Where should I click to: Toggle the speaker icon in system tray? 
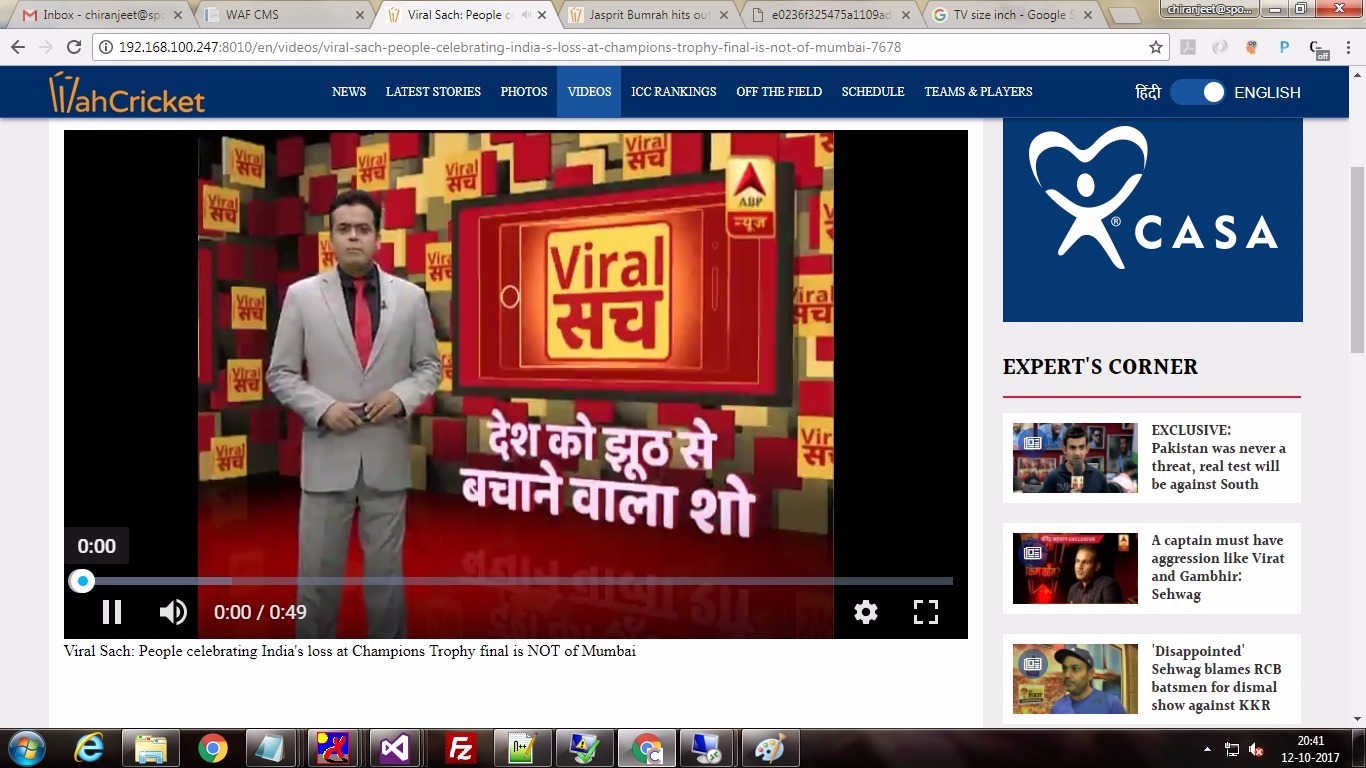click(1256, 748)
